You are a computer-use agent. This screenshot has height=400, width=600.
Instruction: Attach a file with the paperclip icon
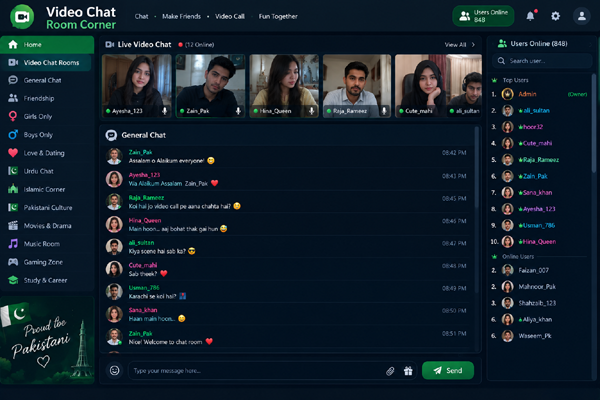[x=390, y=371]
